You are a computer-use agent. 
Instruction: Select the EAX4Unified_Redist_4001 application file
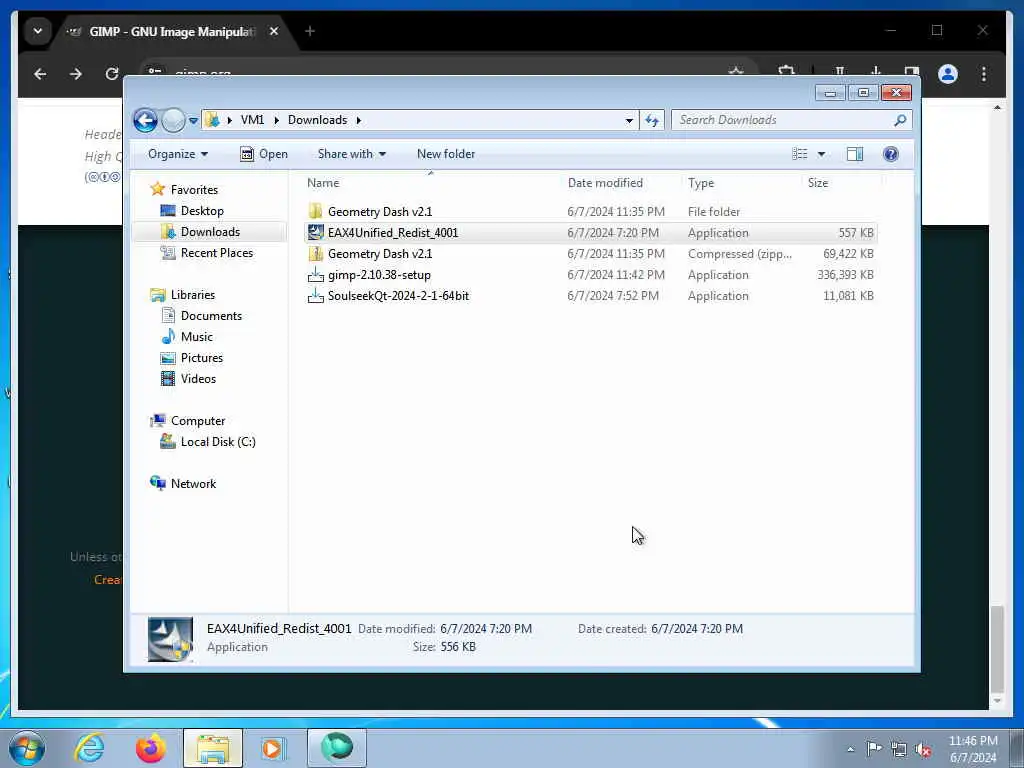coord(392,232)
